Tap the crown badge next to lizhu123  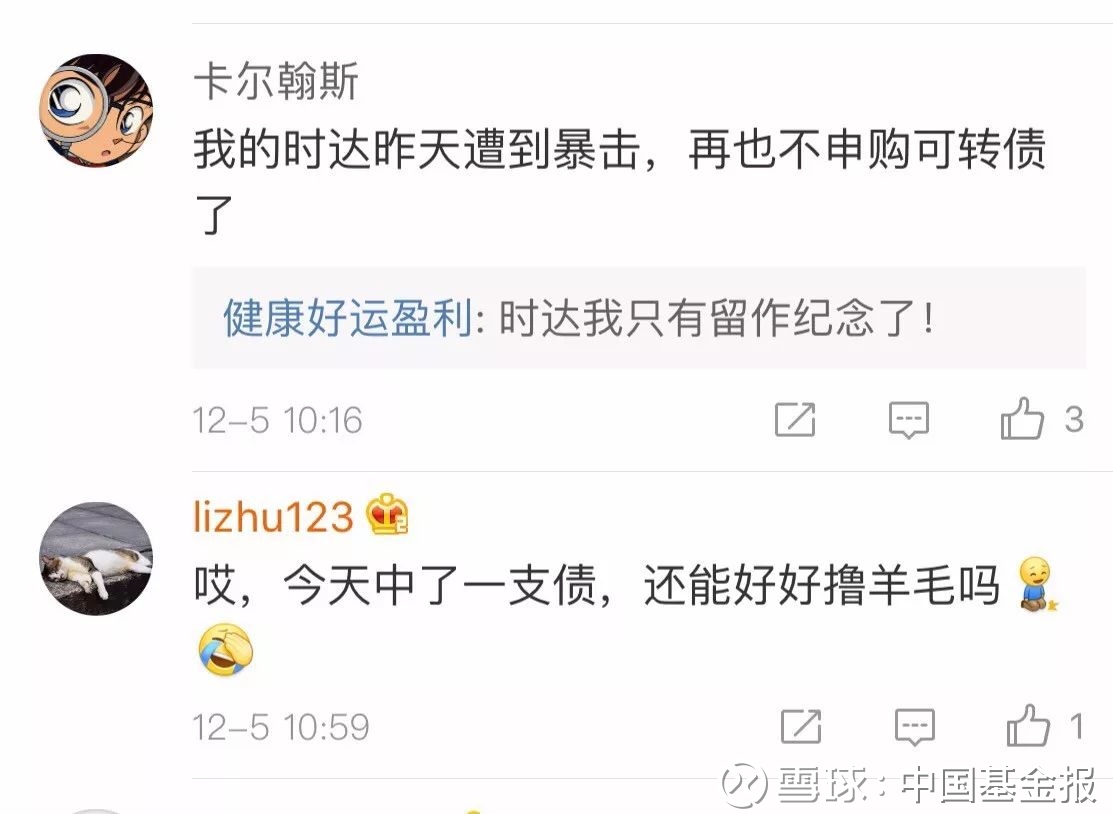tap(387, 515)
